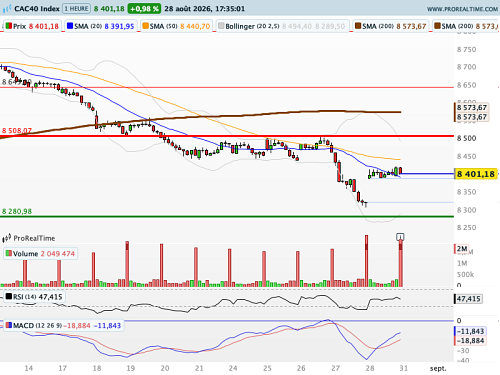Image resolution: width=500 pixels, height=375 pixels.
Task: Select the thick green support line
Action: [x=227, y=217]
